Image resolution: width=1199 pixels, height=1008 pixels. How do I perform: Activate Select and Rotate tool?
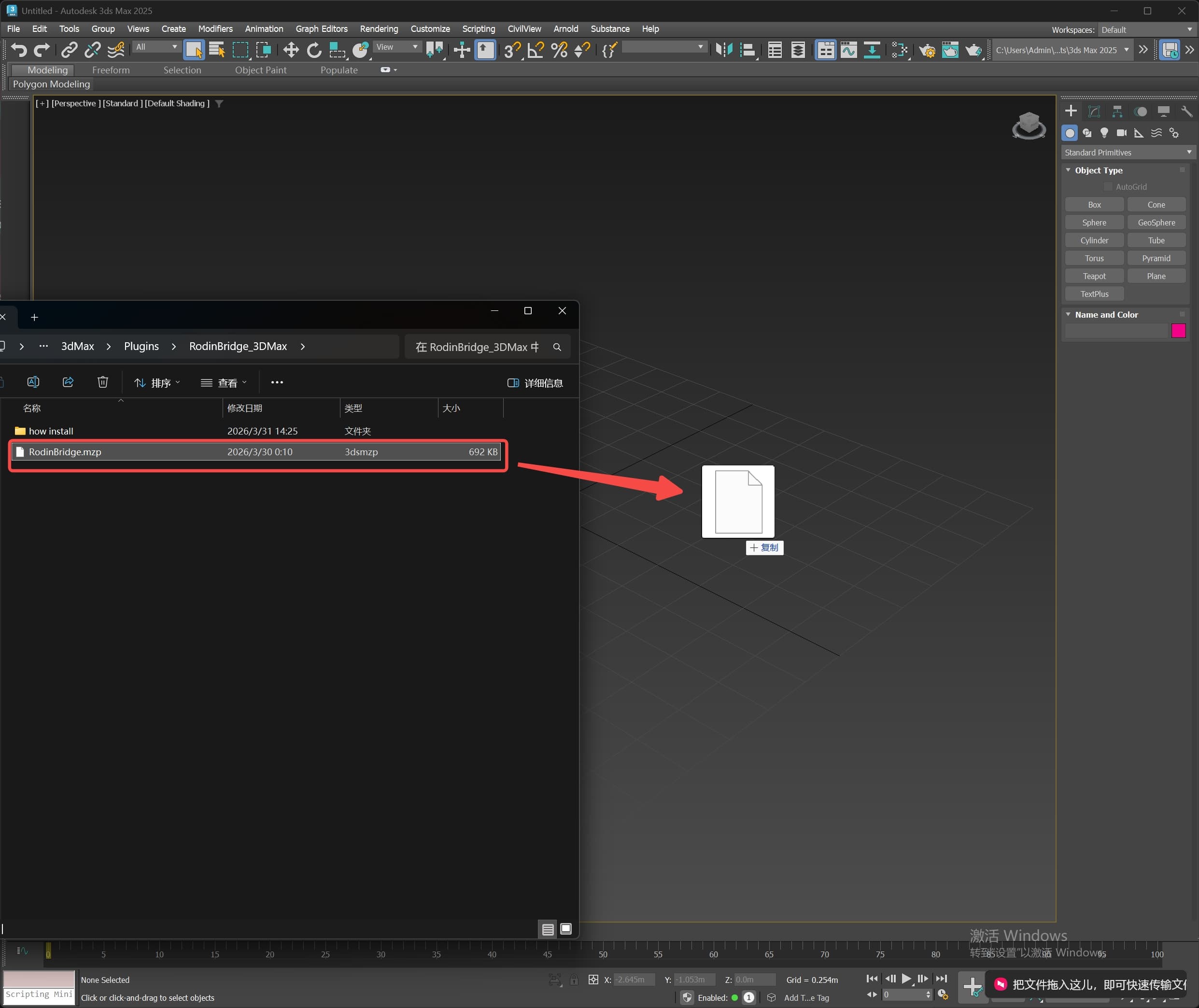point(314,50)
